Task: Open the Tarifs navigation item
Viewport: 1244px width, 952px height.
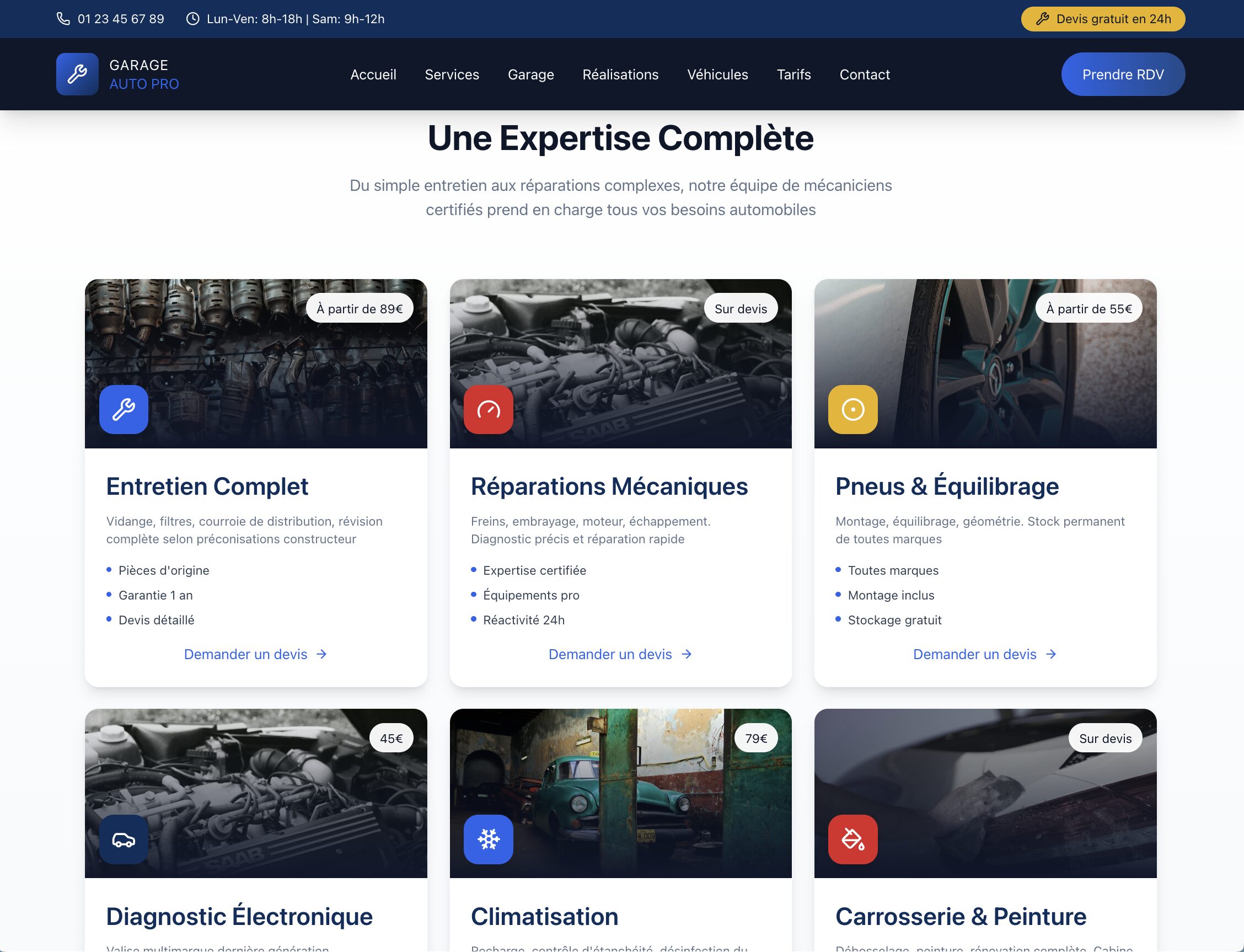Action: [793, 74]
